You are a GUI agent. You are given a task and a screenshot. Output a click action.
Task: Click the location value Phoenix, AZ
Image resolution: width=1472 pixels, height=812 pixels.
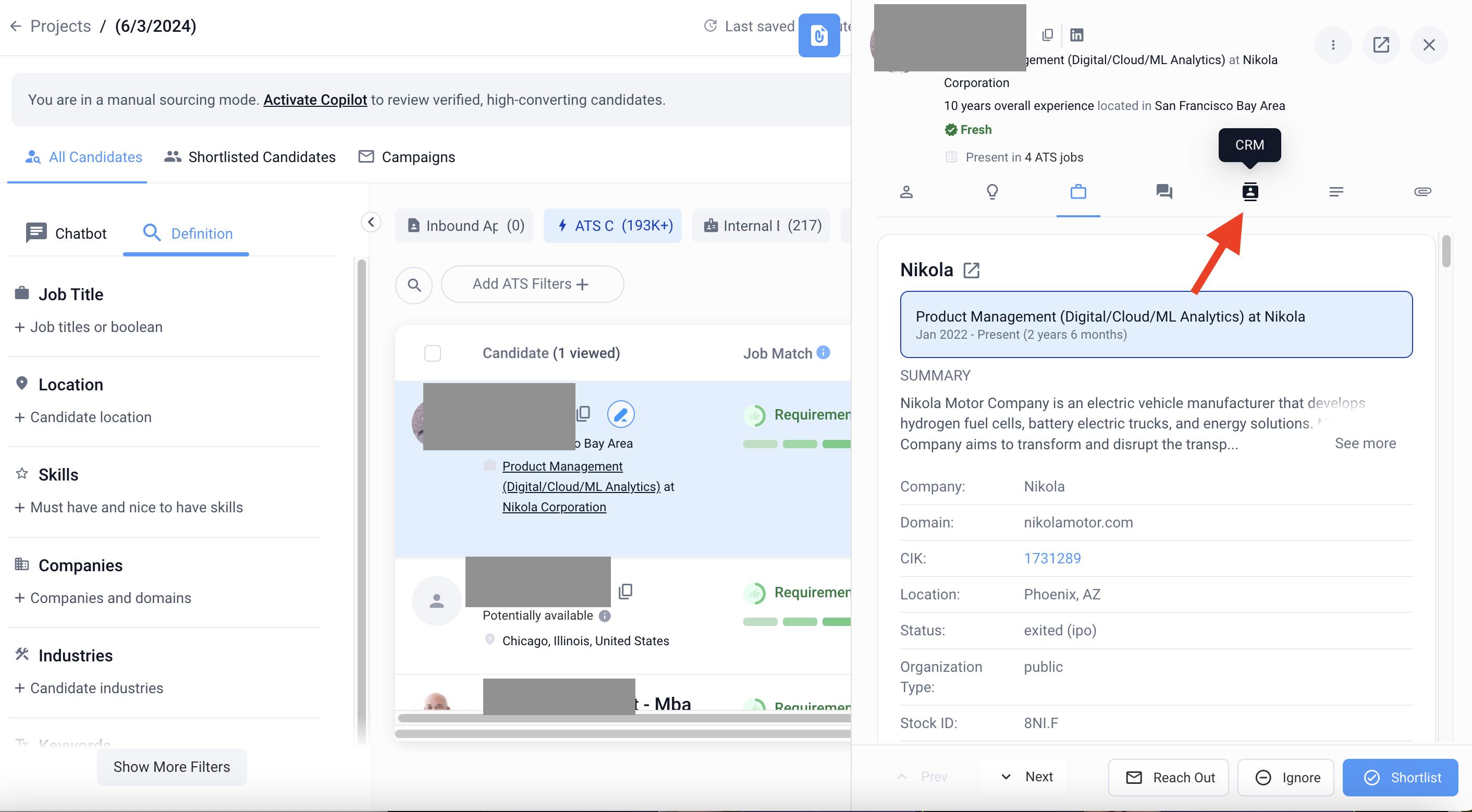coord(1062,594)
